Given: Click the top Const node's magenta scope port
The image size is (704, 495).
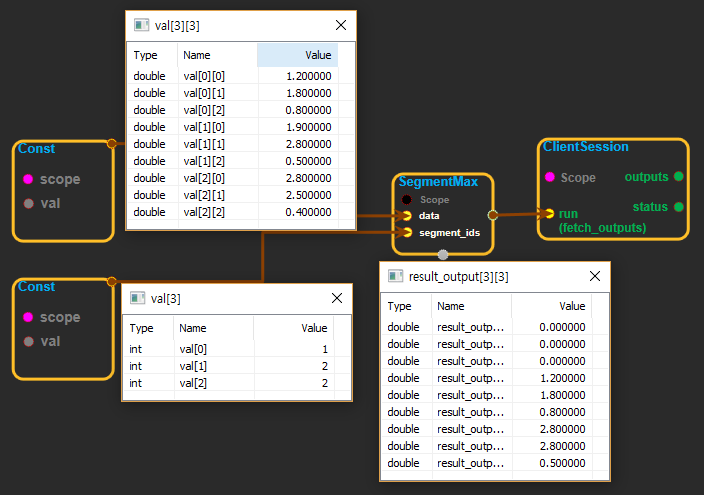Looking at the screenshot, I should pyautogui.click(x=28, y=179).
